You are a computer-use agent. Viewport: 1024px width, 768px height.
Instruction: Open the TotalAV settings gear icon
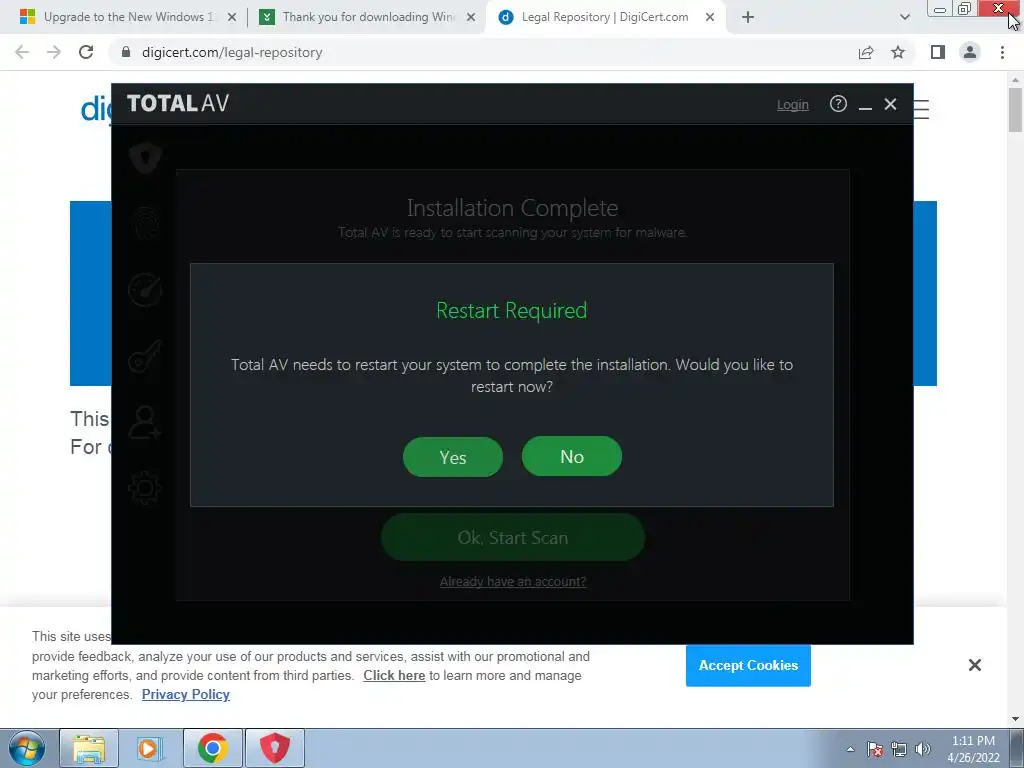pyautogui.click(x=145, y=488)
